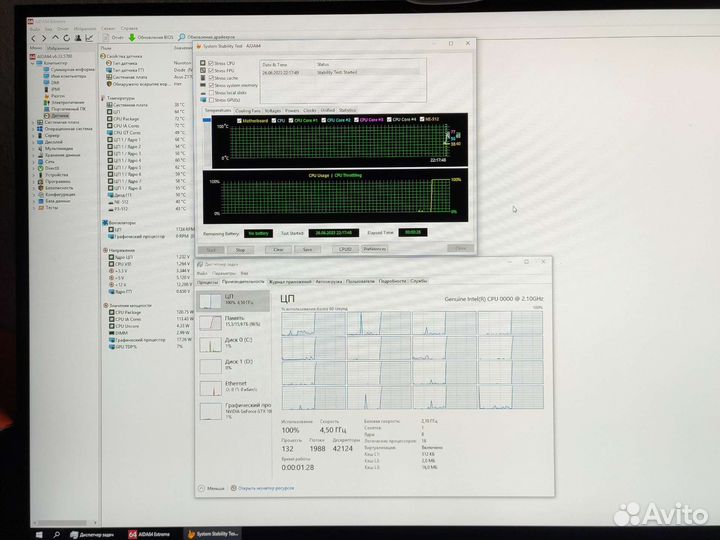Click the Save button in Stability Test
720x540 pixels.
pyautogui.click(x=308, y=249)
